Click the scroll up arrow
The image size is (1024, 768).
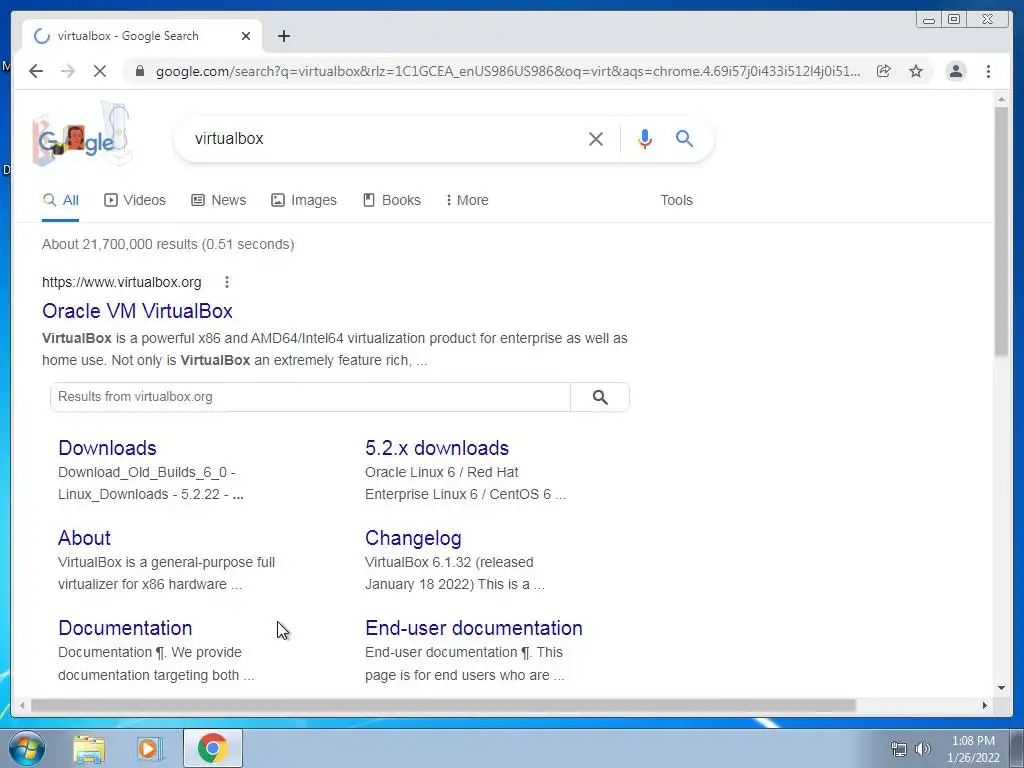(x=1001, y=99)
